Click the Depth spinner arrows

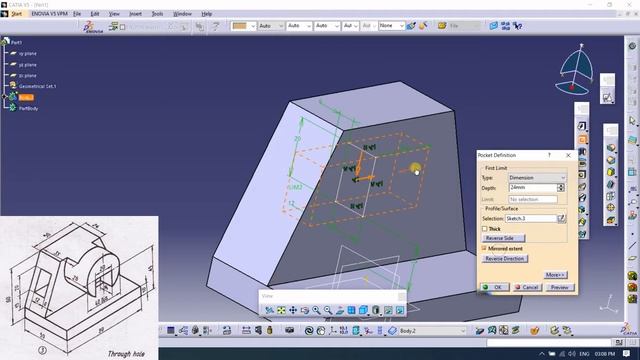[561, 188]
